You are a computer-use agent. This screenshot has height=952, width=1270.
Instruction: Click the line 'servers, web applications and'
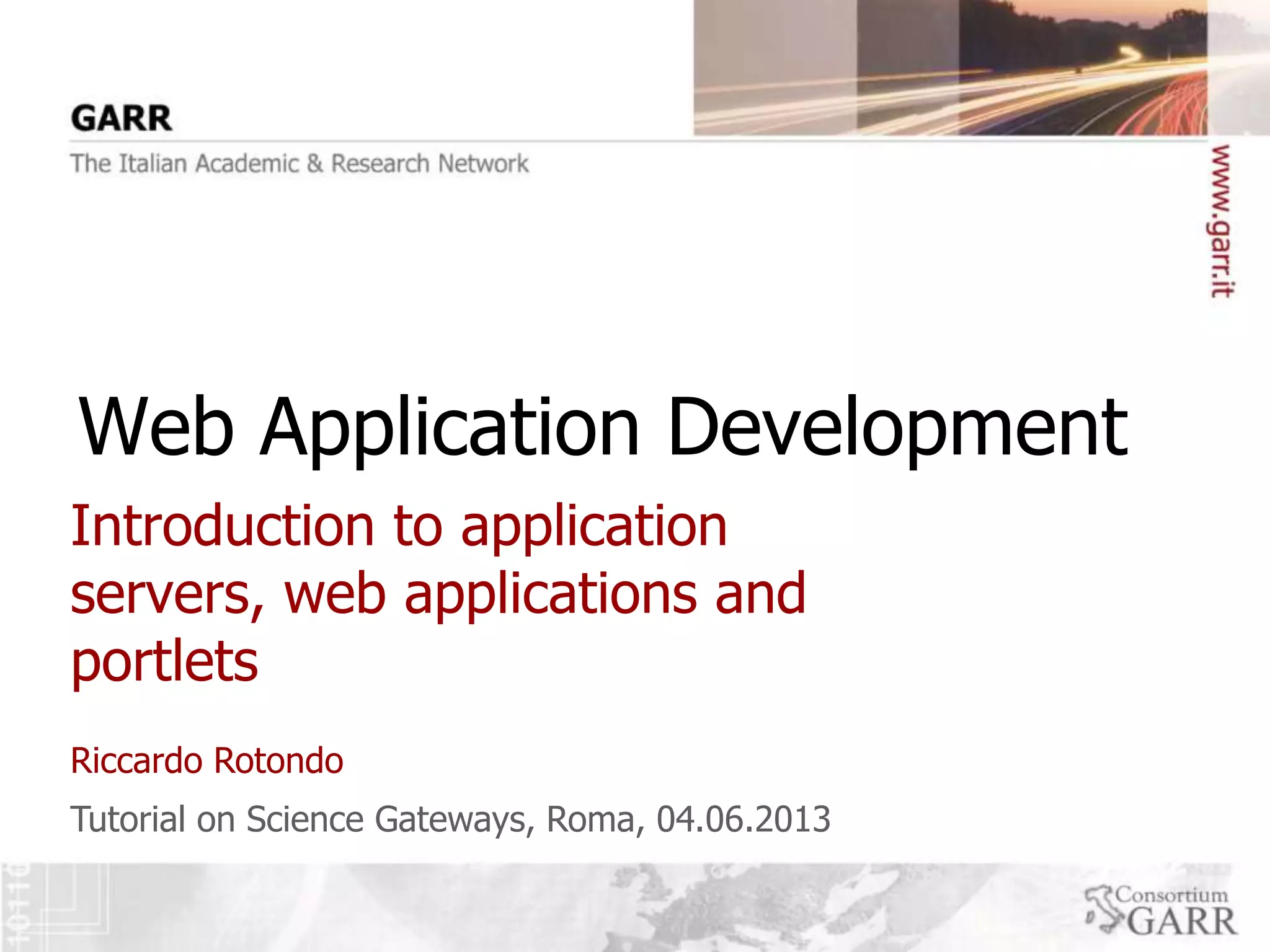(438, 594)
